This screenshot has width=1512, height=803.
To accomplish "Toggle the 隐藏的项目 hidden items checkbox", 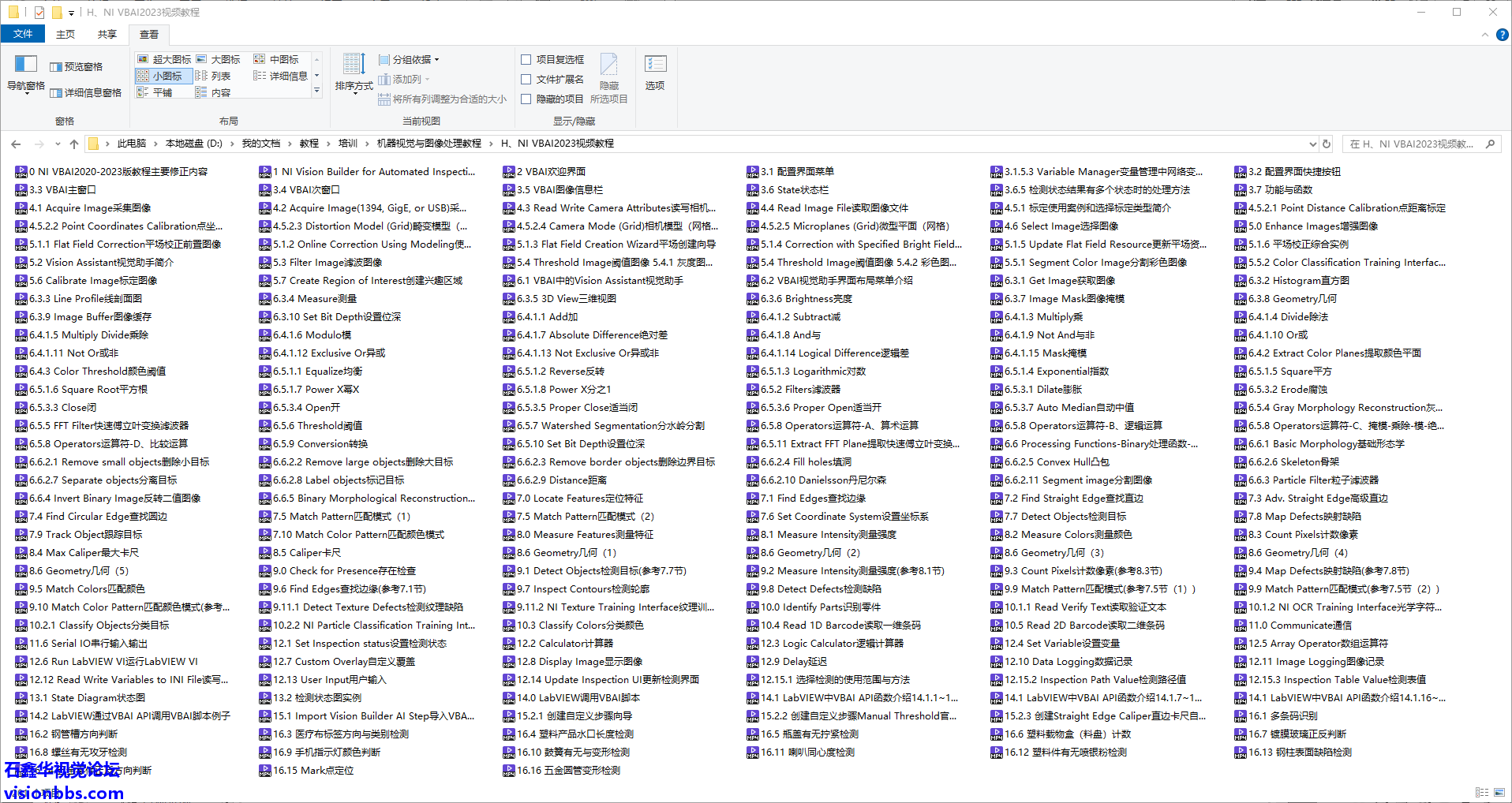I will click(526, 99).
